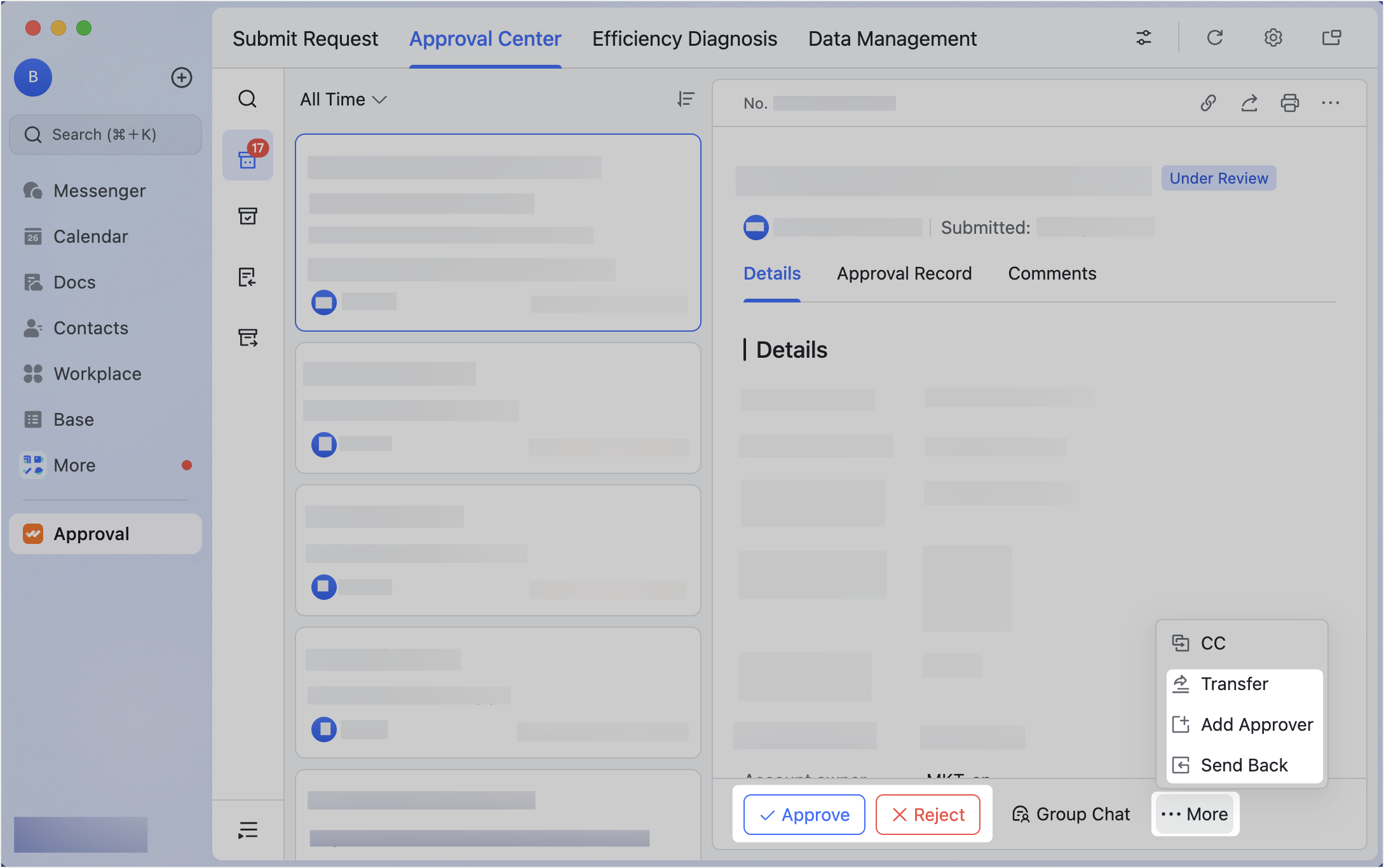The image size is (1384, 868).
Task: Refresh the Approval page
Action: click(x=1214, y=38)
